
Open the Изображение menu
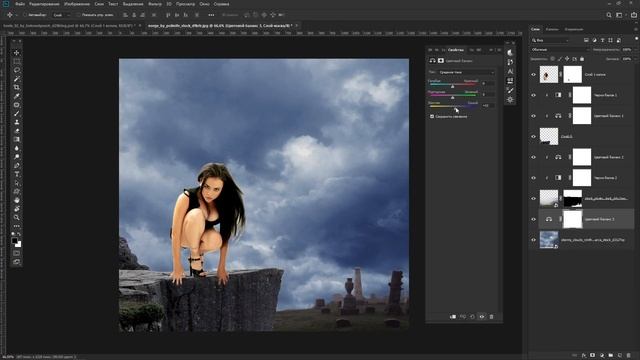pyautogui.click(x=77, y=4)
